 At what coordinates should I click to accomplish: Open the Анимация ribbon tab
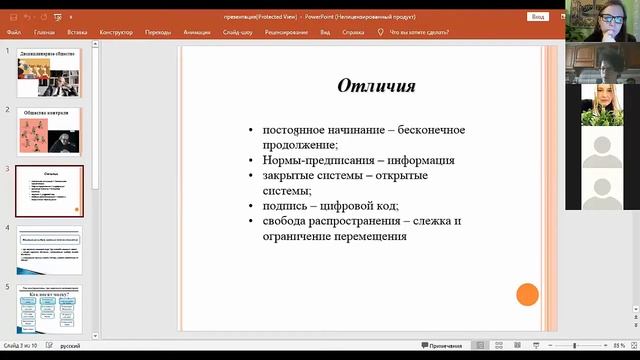tap(197, 32)
